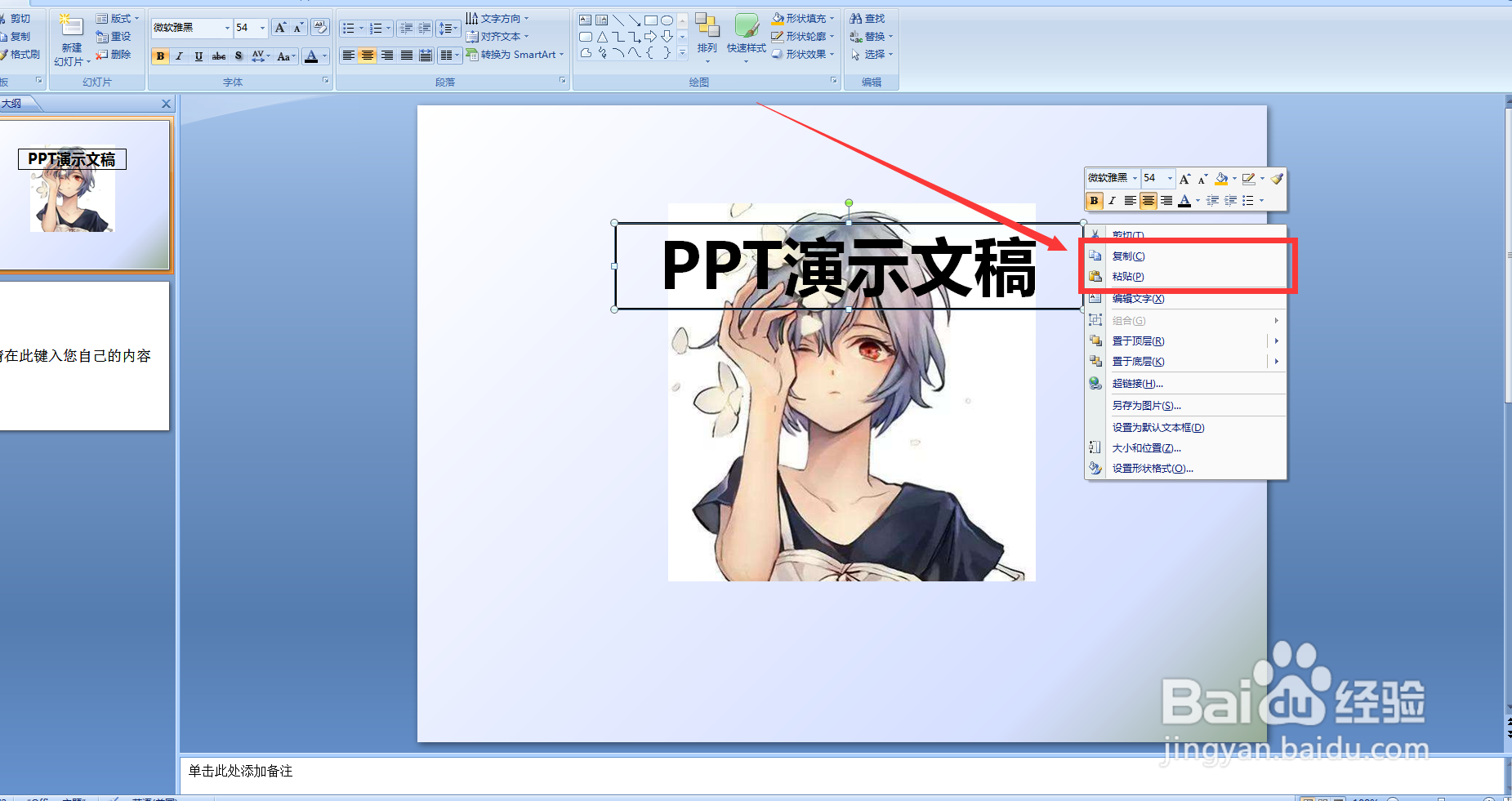Select the oval shape in gallery

coord(667,20)
